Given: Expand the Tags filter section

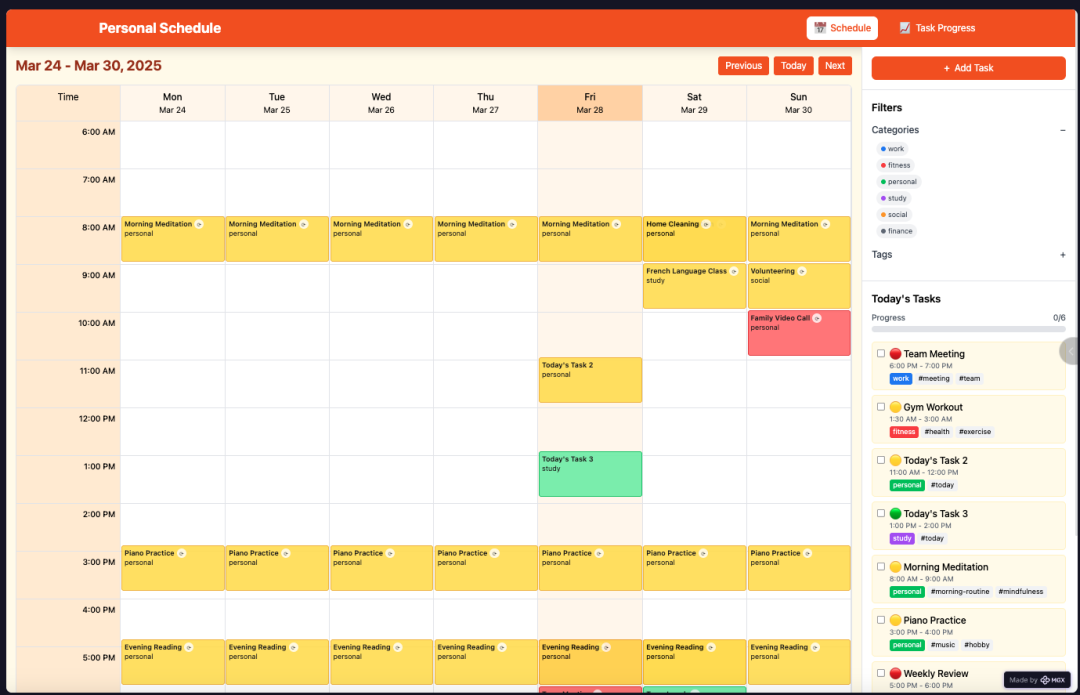Looking at the screenshot, I should [1063, 255].
